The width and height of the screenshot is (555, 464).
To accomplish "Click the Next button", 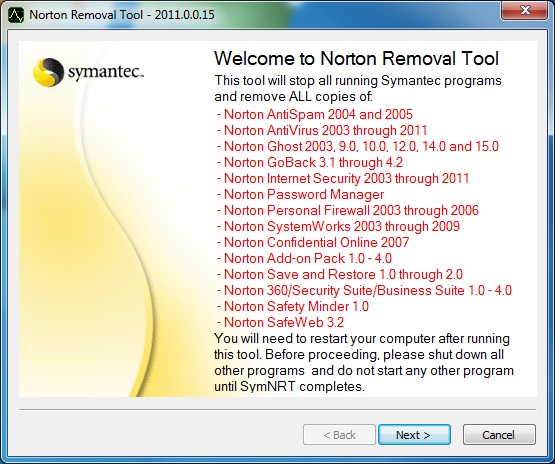I will point(414,435).
